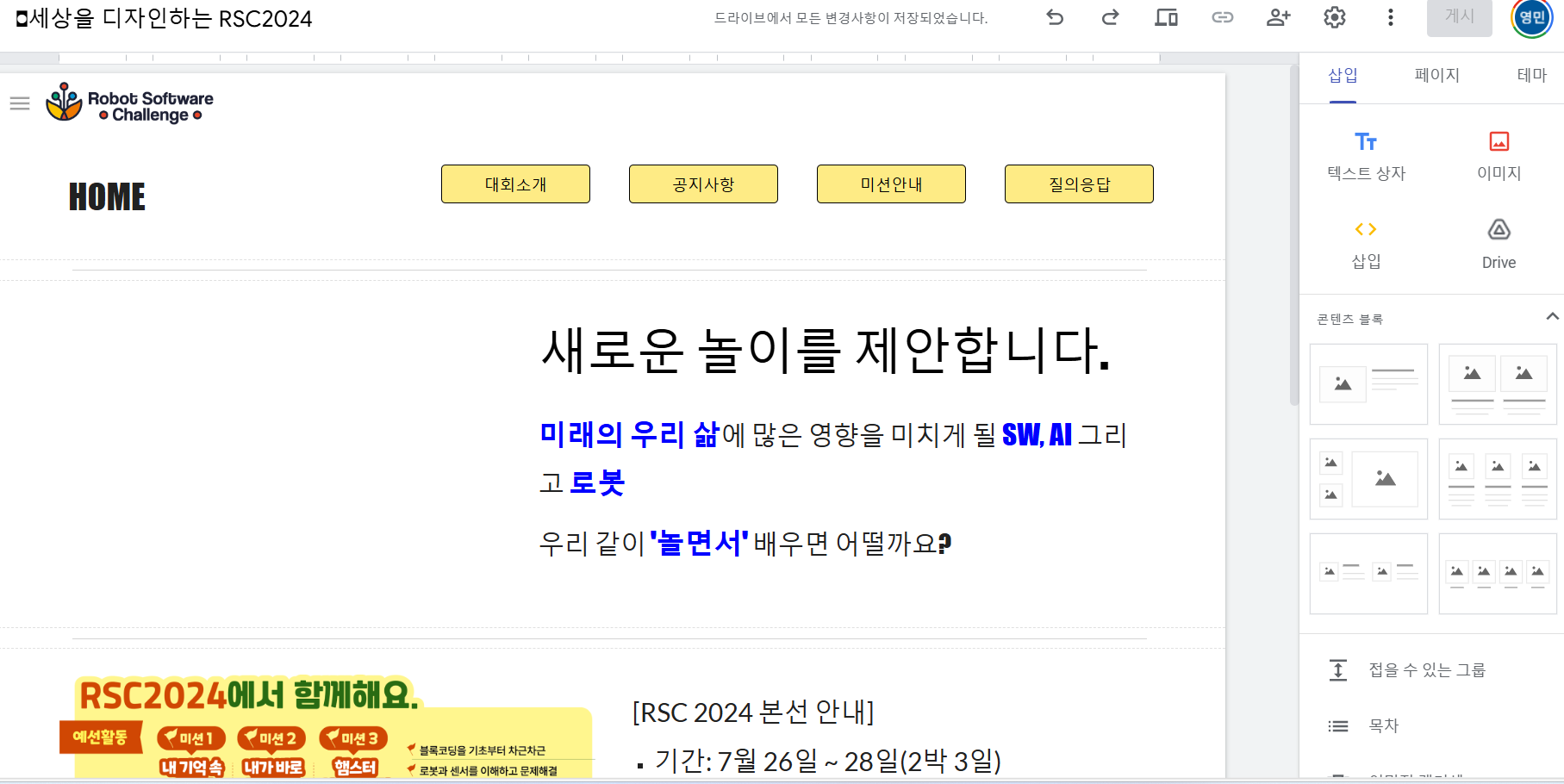Click the 공지사항 button
The height and width of the screenshot is (784, 1564).
pos(703,184)
